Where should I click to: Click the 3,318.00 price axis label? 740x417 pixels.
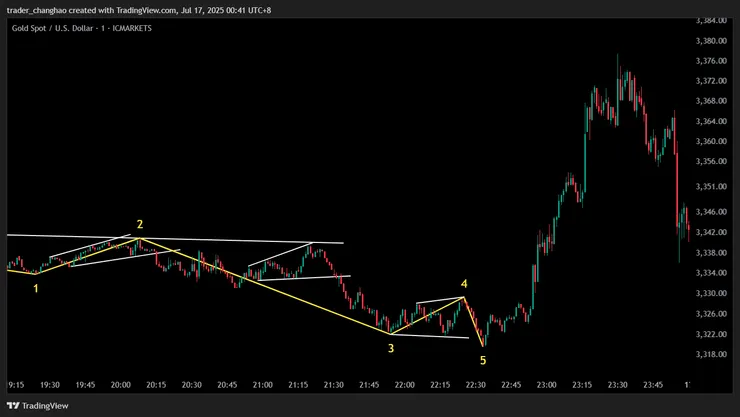pos(711,355)
